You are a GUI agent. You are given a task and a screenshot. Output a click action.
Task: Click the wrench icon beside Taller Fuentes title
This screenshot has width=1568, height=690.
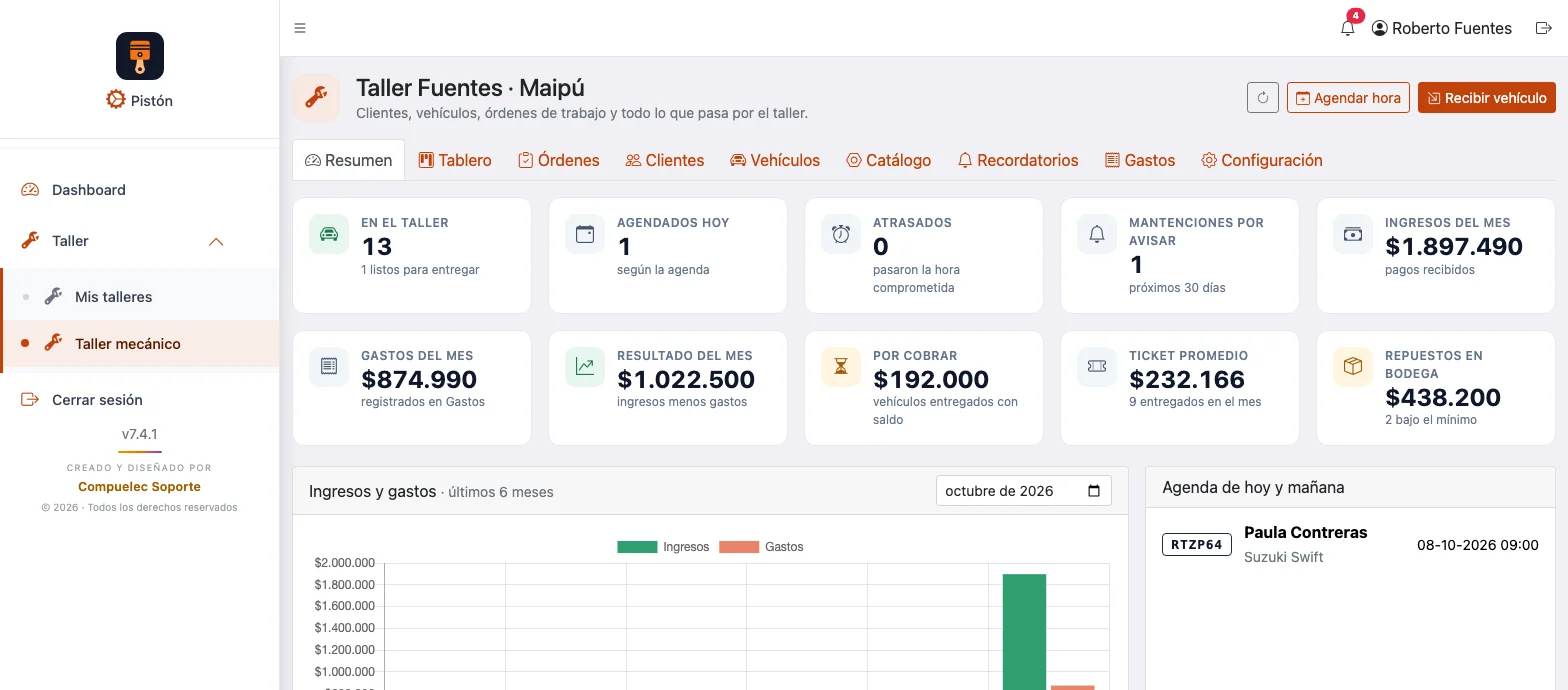[x=316, y=98]
